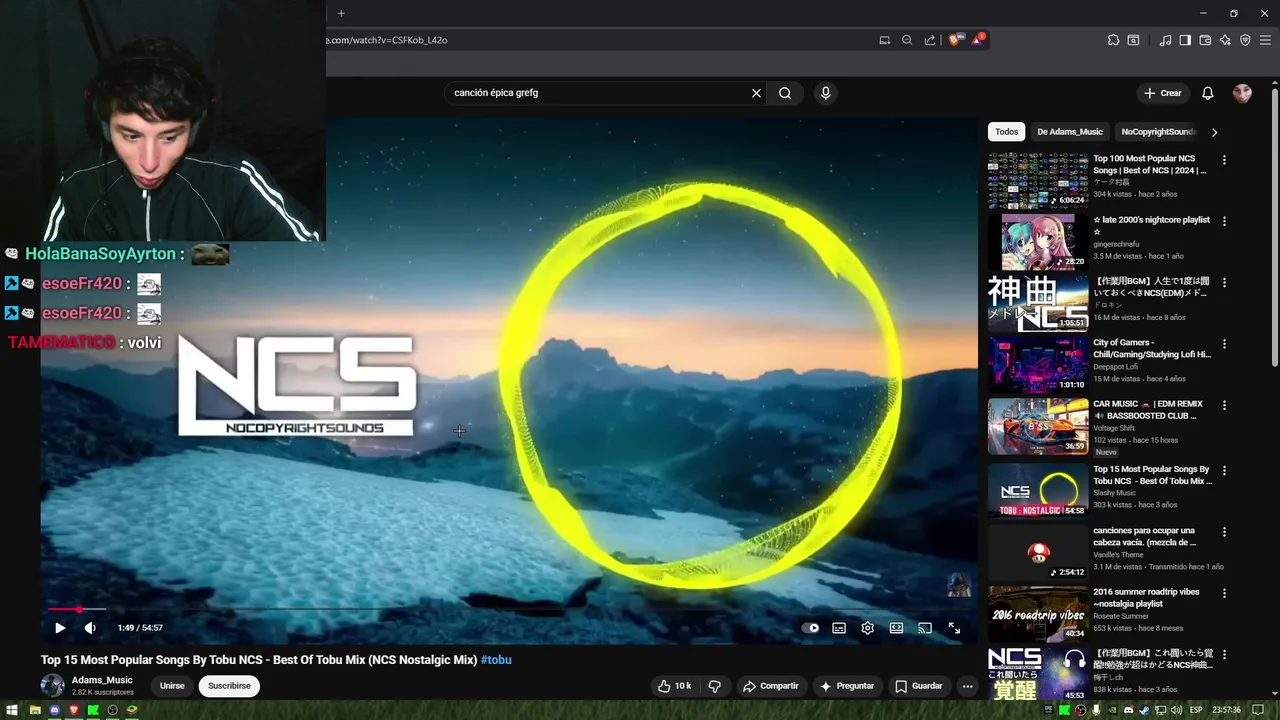Open options for Top 100 Most Popular NCS Songs
The height and width of the screenshot is (720, 1280).
click(x=1224, y=160)
